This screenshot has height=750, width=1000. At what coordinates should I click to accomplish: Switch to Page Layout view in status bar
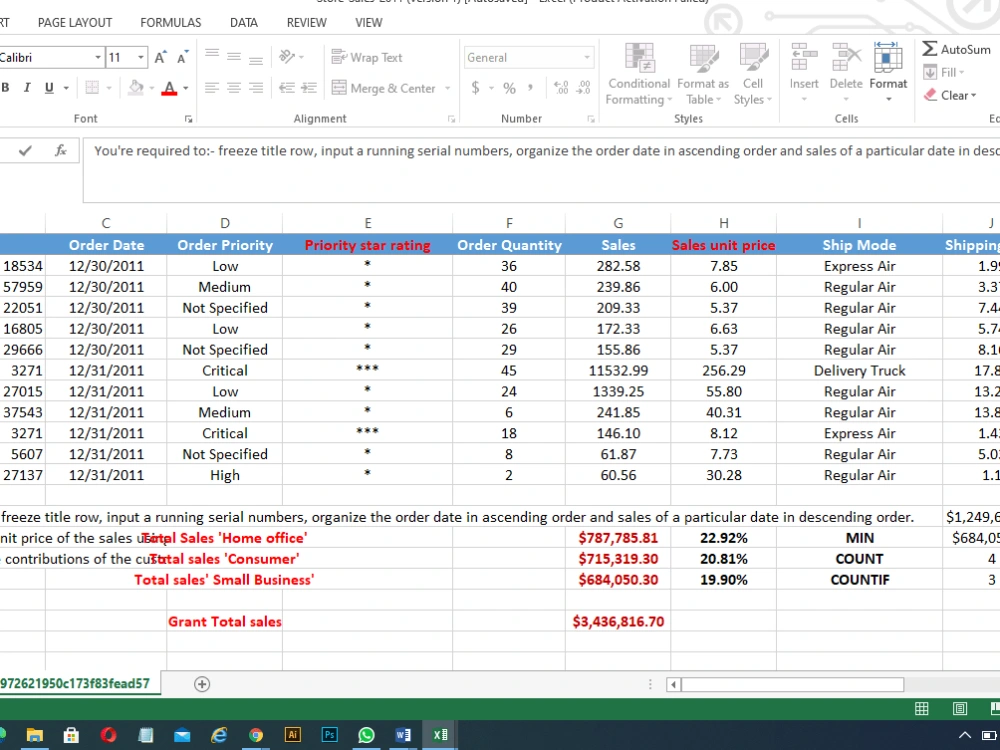(x=960, y=709)
